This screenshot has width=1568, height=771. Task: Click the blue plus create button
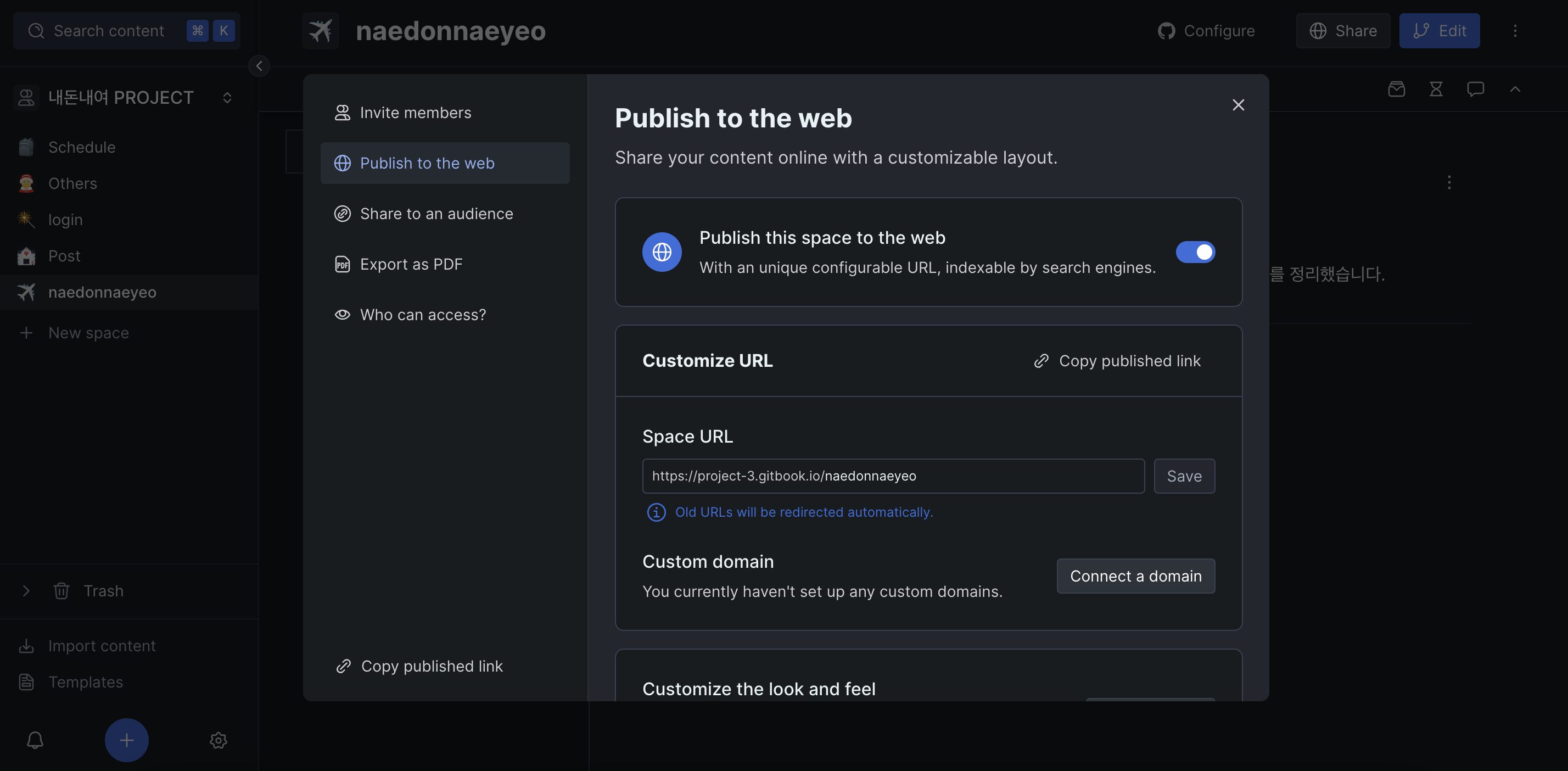point(127,740)
